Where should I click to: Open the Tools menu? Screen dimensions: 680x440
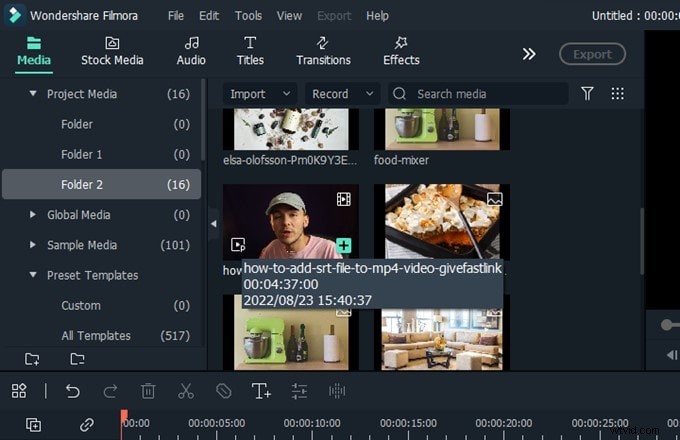248,16
